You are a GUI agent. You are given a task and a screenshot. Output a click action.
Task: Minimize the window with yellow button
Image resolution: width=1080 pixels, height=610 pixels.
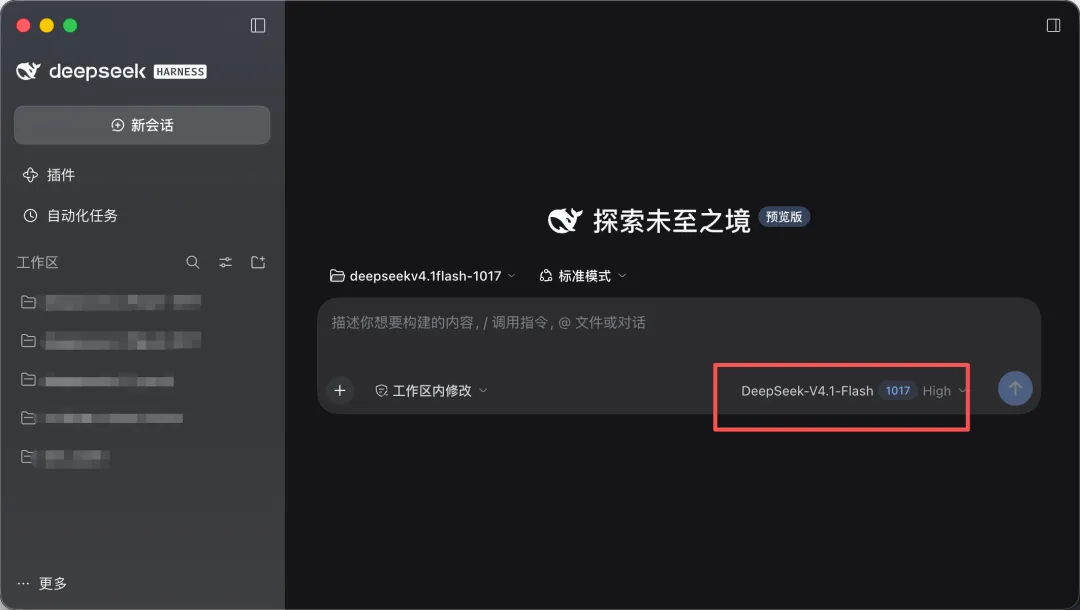(47, 25)
